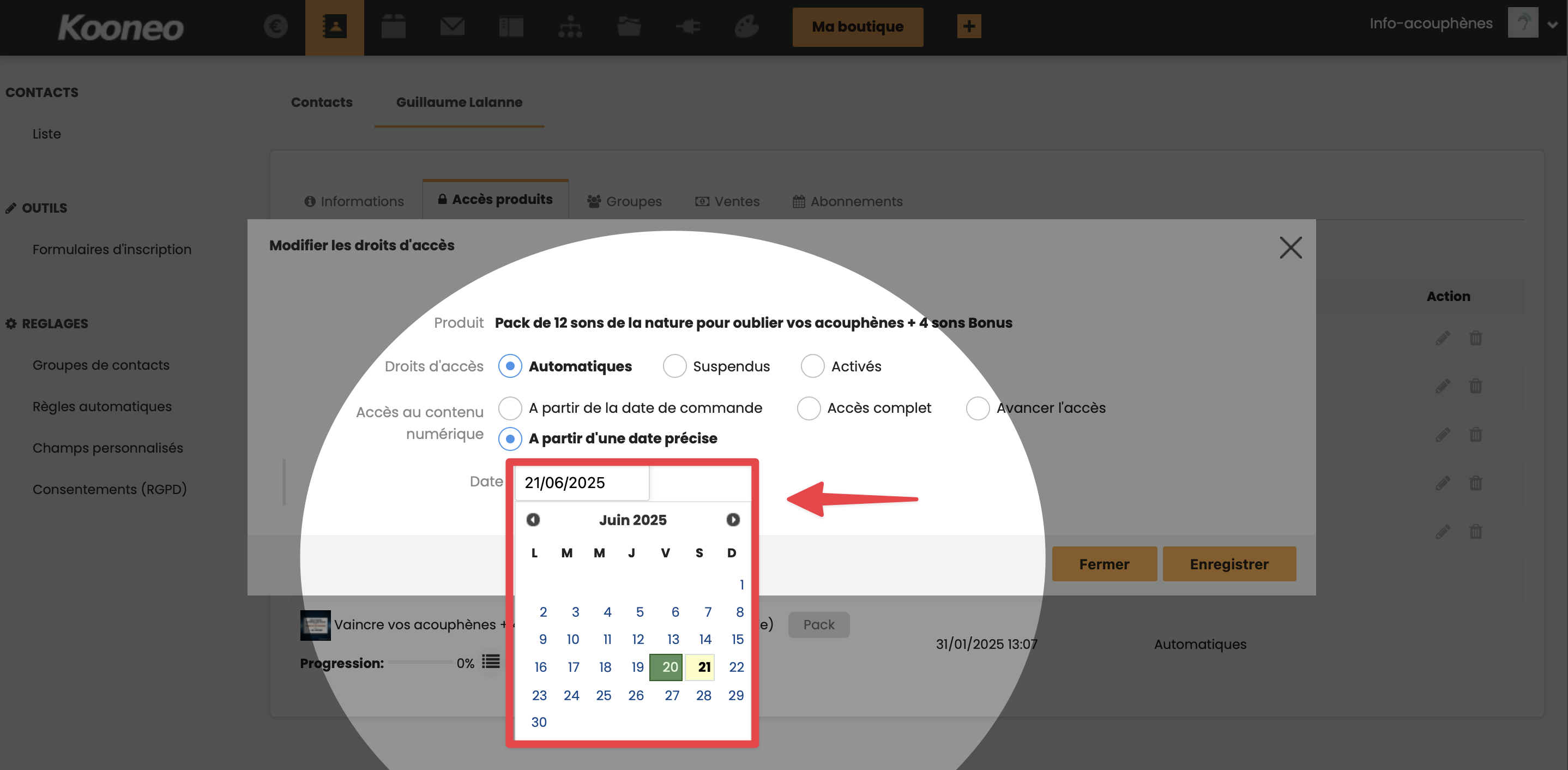Select the Activés access rights option
Viewport: 1568px width, 770px height.
(812, 366)
